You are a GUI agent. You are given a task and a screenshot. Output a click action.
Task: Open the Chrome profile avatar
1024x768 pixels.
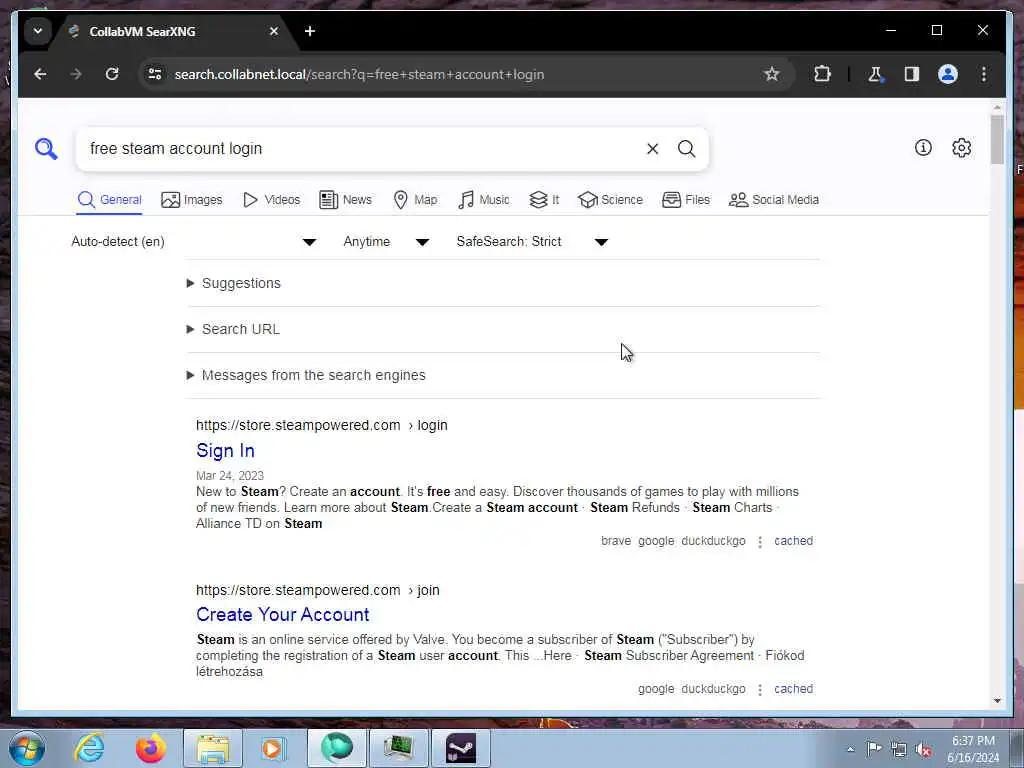coord(948,74)
